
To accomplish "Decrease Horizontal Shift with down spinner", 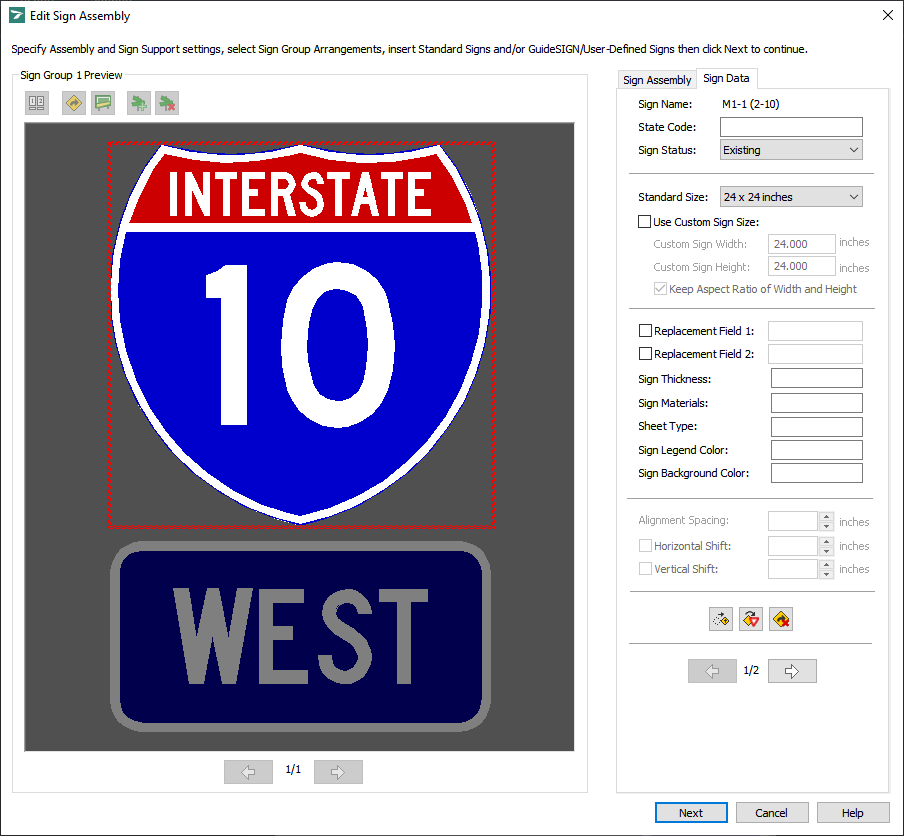I will click(x=826, y=550).
